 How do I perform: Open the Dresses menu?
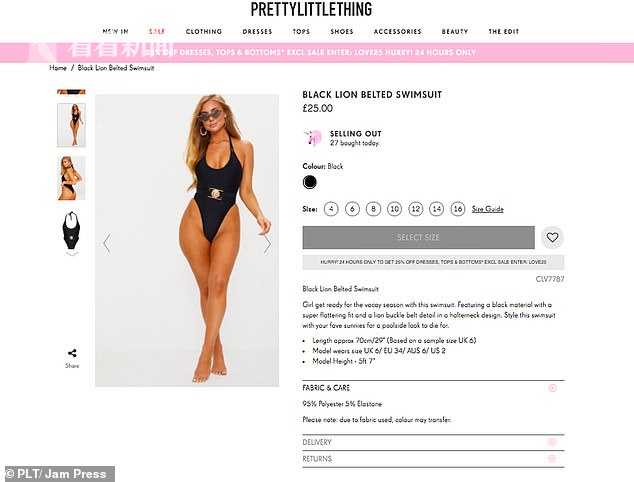point(257,32)
